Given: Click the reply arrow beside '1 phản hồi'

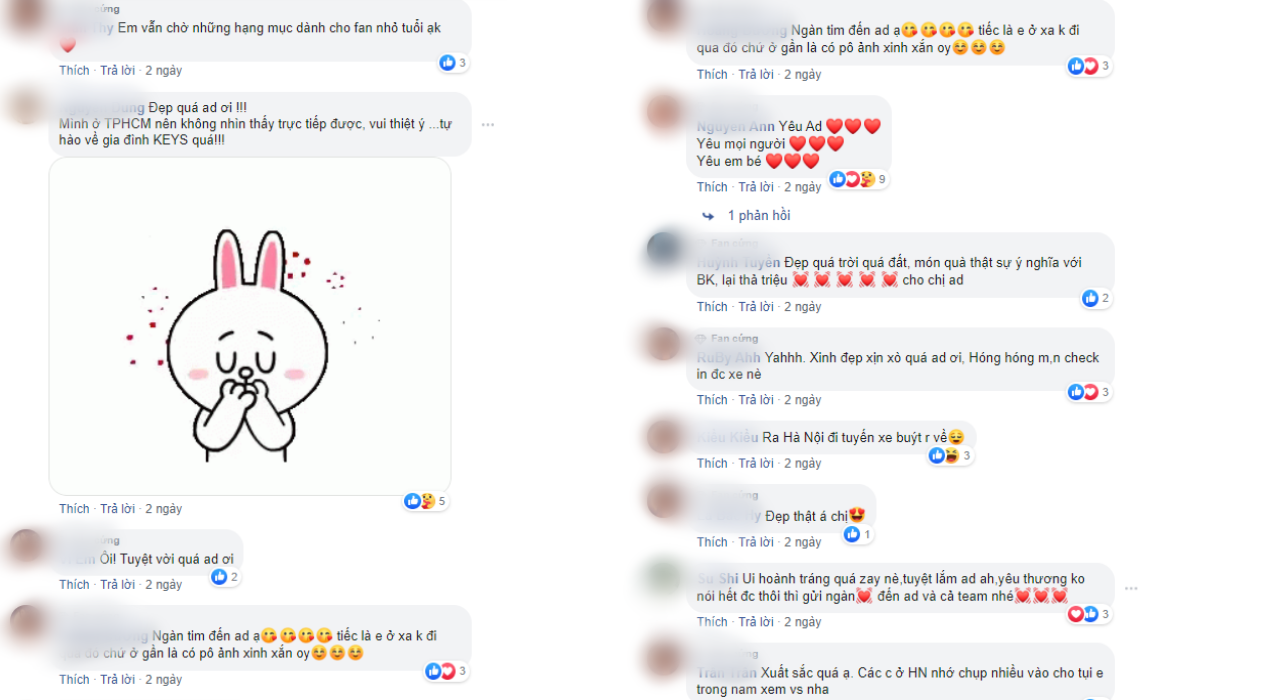Looking at the screenshot, I should coord(708,215).
